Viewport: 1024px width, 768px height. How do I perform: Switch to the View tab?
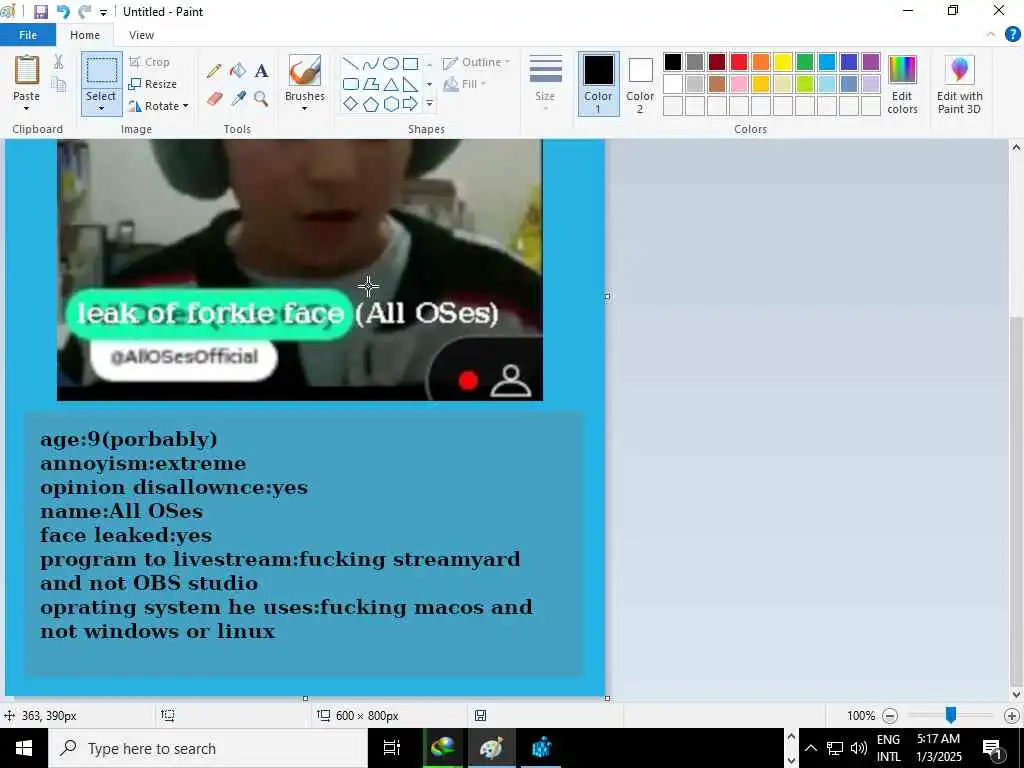(x=141, y=35)
